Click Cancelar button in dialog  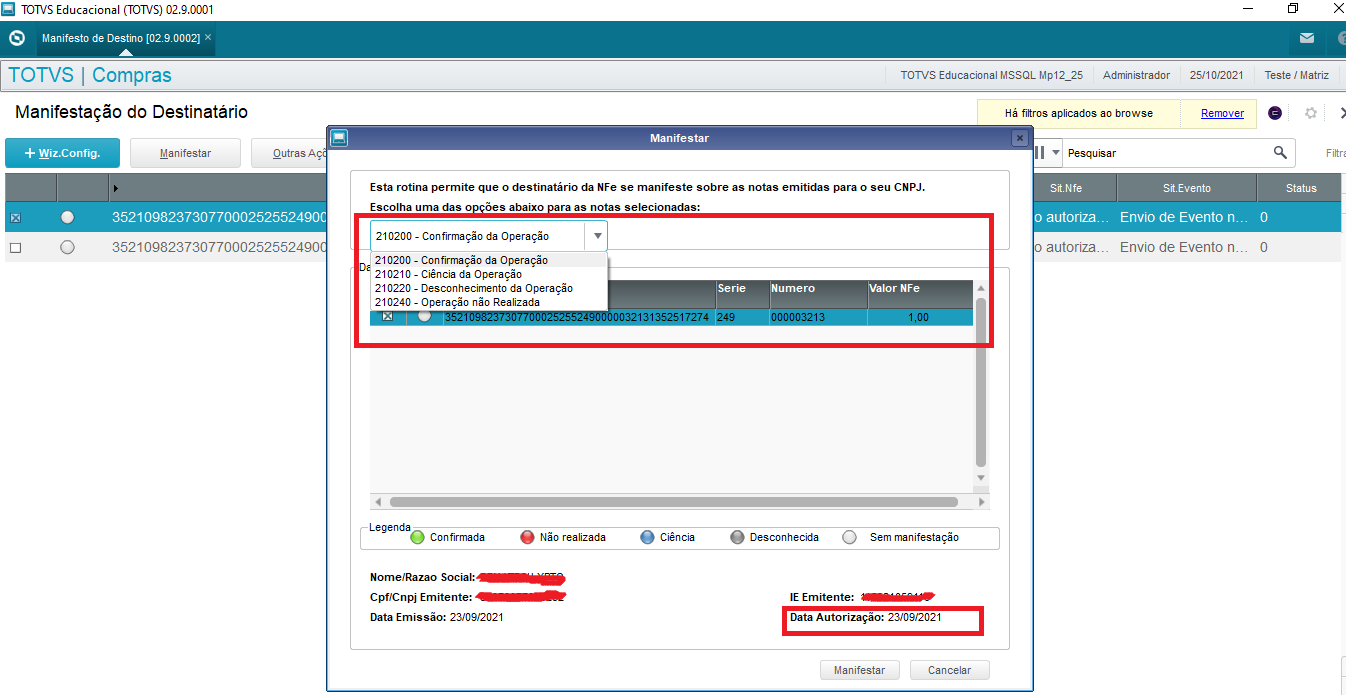coord(949,670)
